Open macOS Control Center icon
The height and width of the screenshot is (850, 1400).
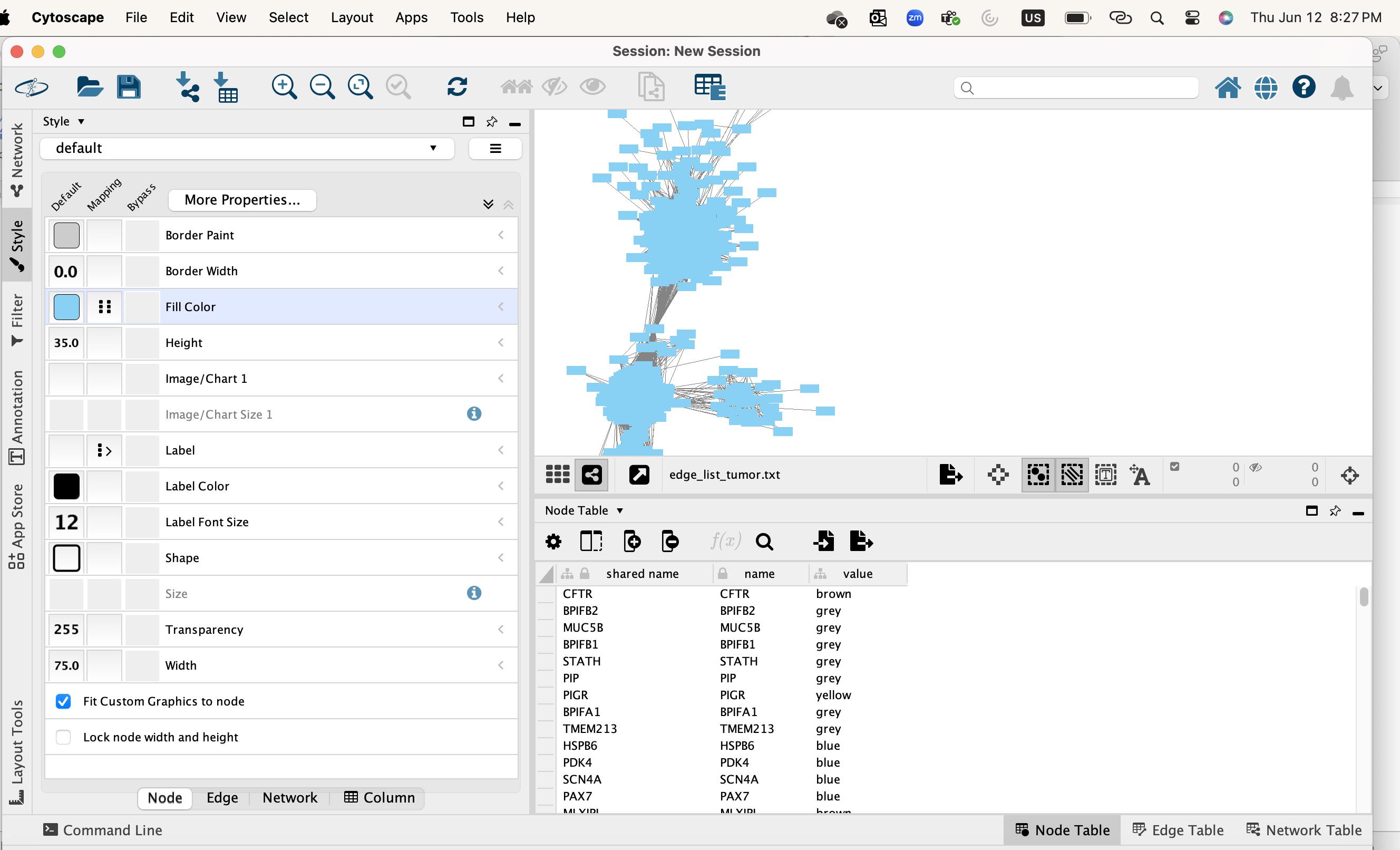(x=1192, y=17)
